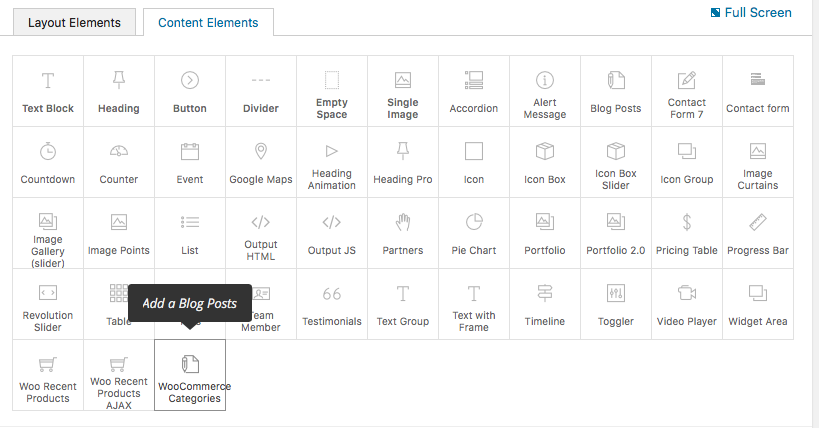Add Image Gallery (slider) element
Screen dimensions: 819x428
[x=48, y=234]
